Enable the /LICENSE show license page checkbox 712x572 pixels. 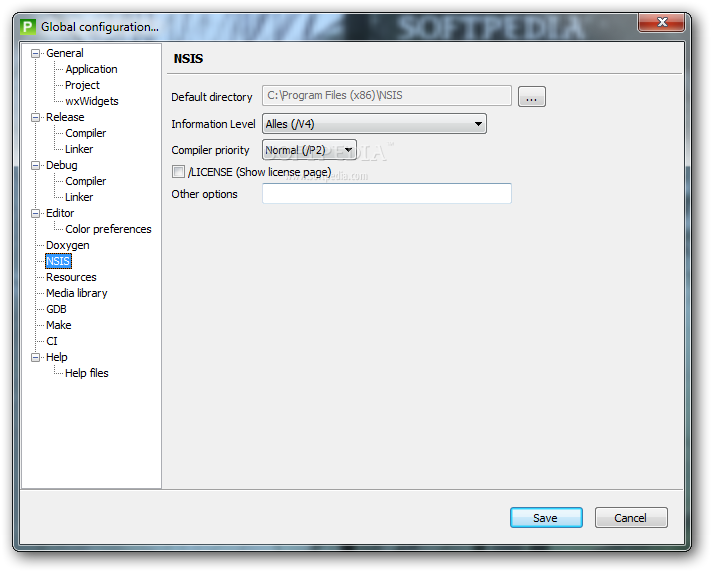tap(178, 172)
